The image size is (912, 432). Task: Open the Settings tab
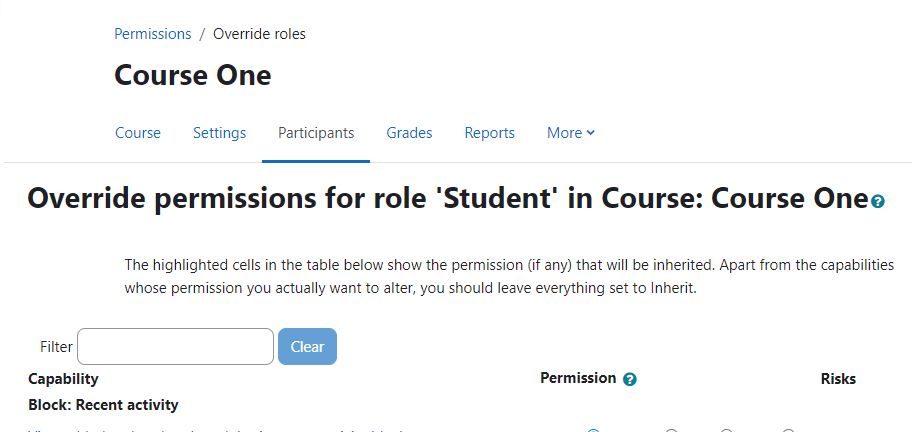click(x=219, y=133)
